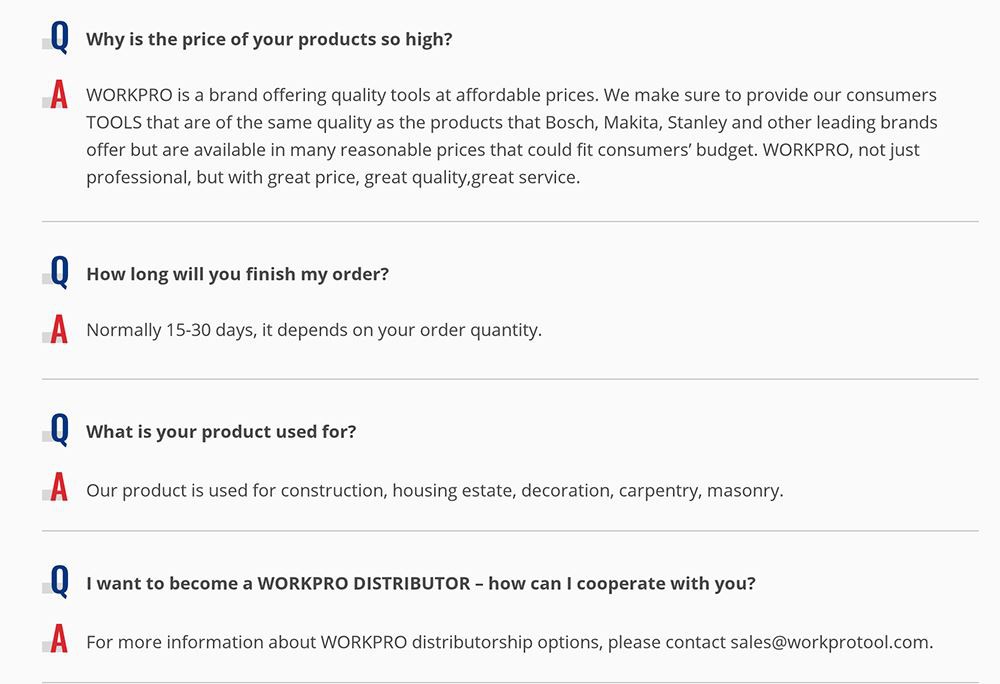Select the Q icon for the product usage question
This screenshot has width=1000, height=684.
click(x=59, y=431)
